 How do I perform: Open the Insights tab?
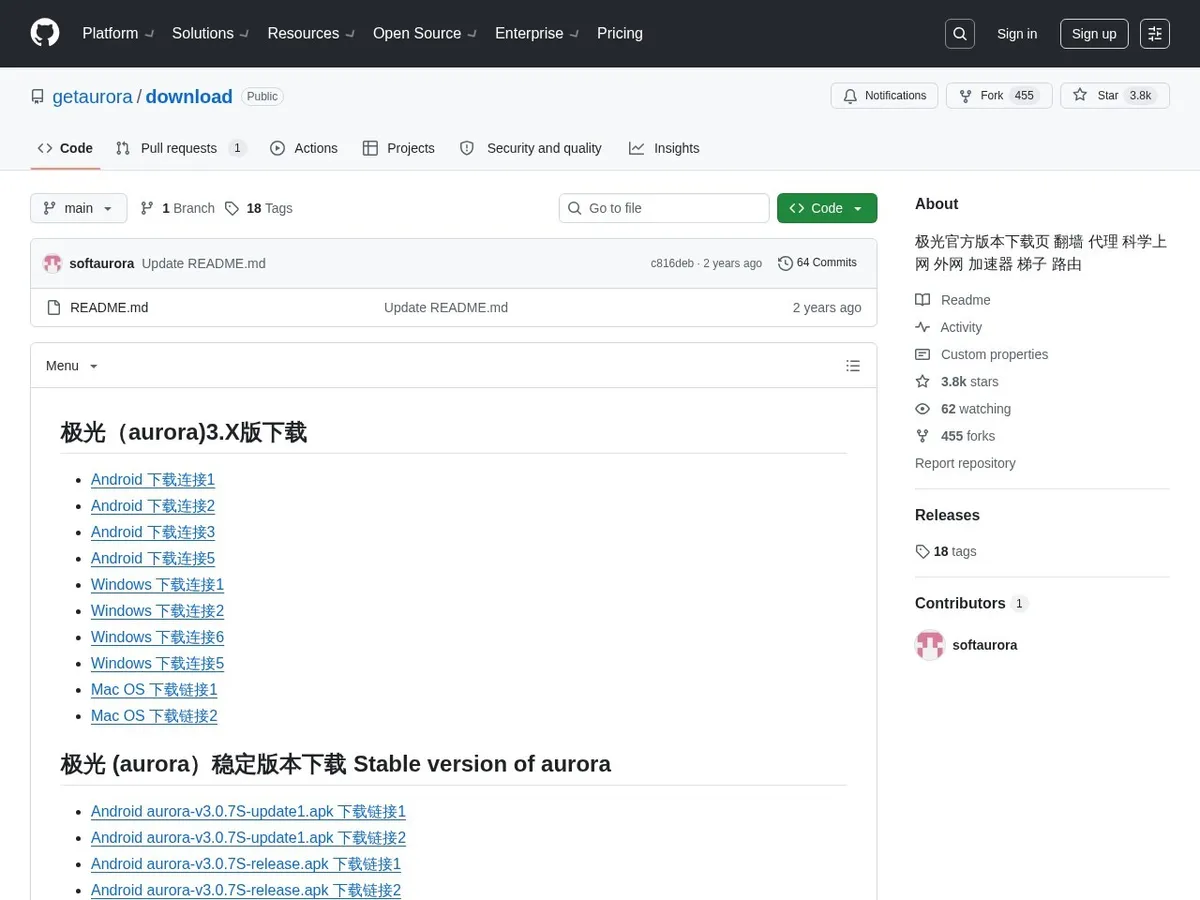664,148
